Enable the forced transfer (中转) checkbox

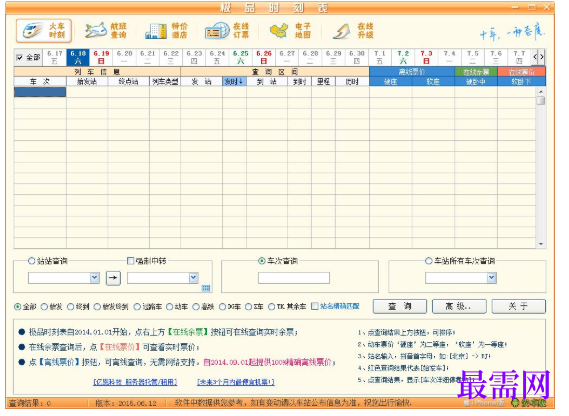pos(130,261)
